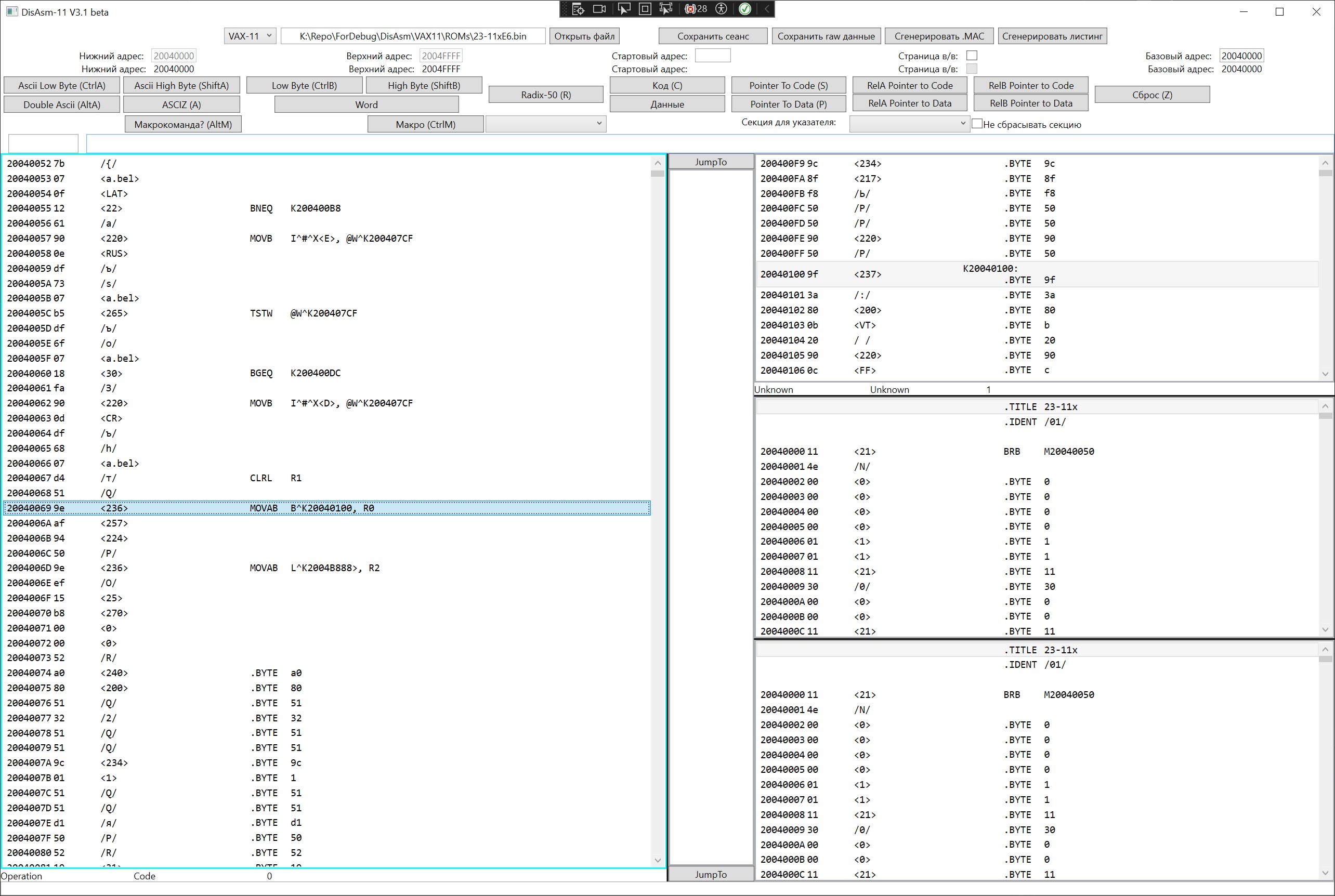Open the combo box next to Макро (CtrlM)
Viewport: 1335px width, 896px height.
[x=545, y=123]
